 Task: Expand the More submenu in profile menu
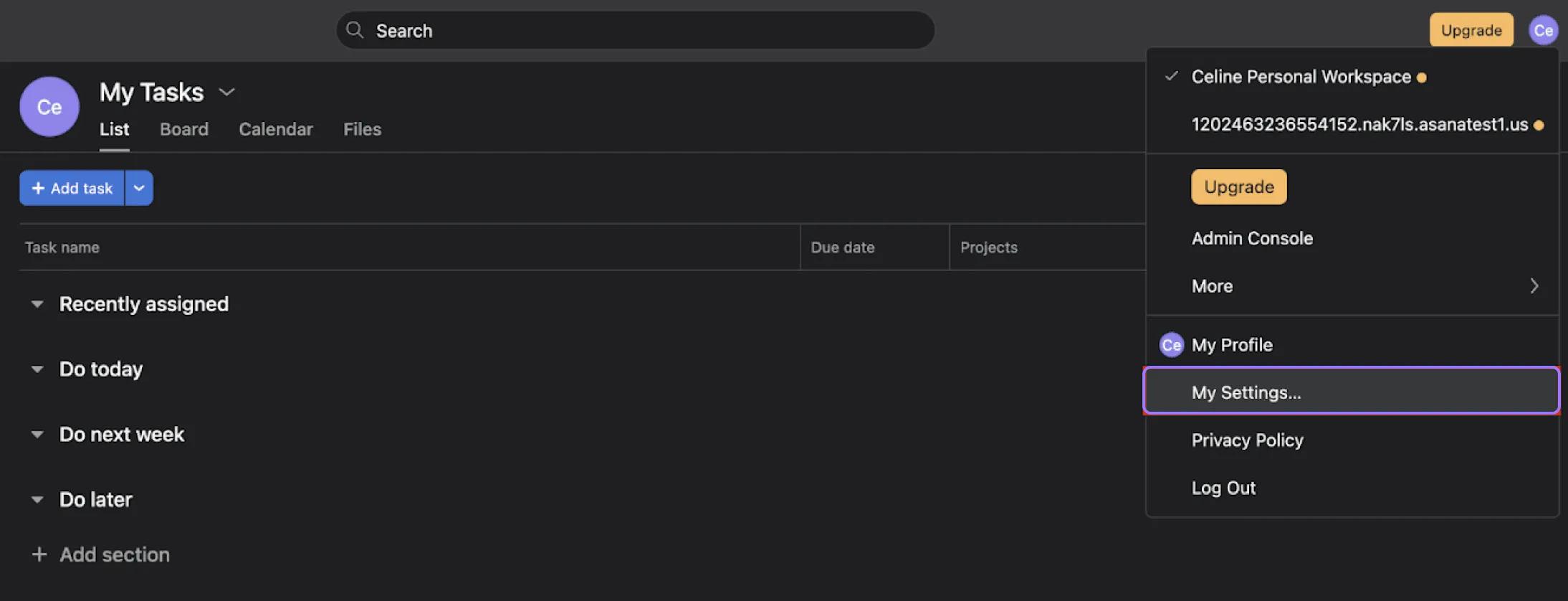pyautogui.click(x=1534, y=285)
